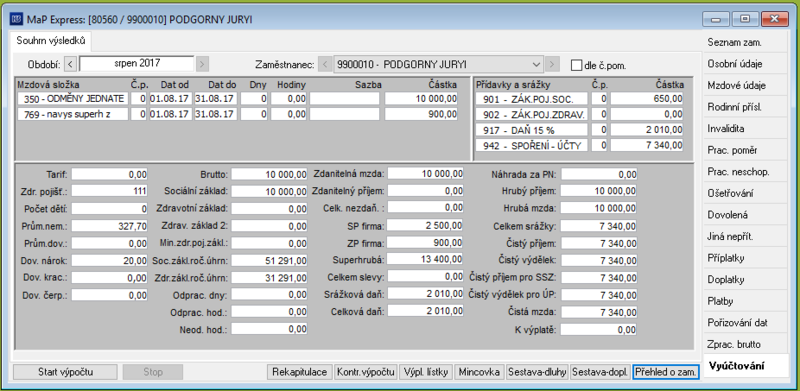Go to next period with right arrow
Viewport: 800px width, 391px height.
tap(203, 64)
